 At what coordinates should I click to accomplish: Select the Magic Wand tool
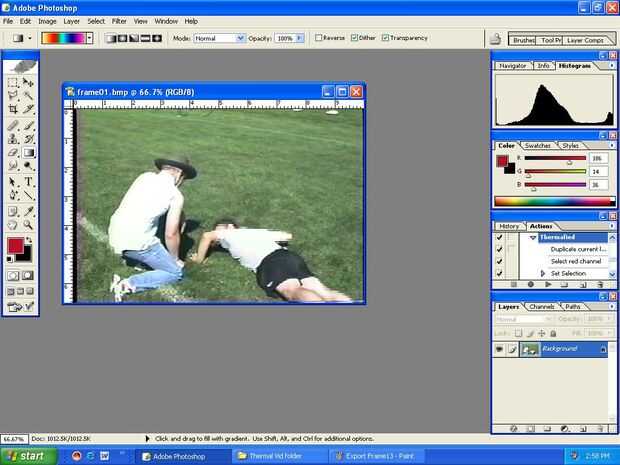[x=28, y=95]
